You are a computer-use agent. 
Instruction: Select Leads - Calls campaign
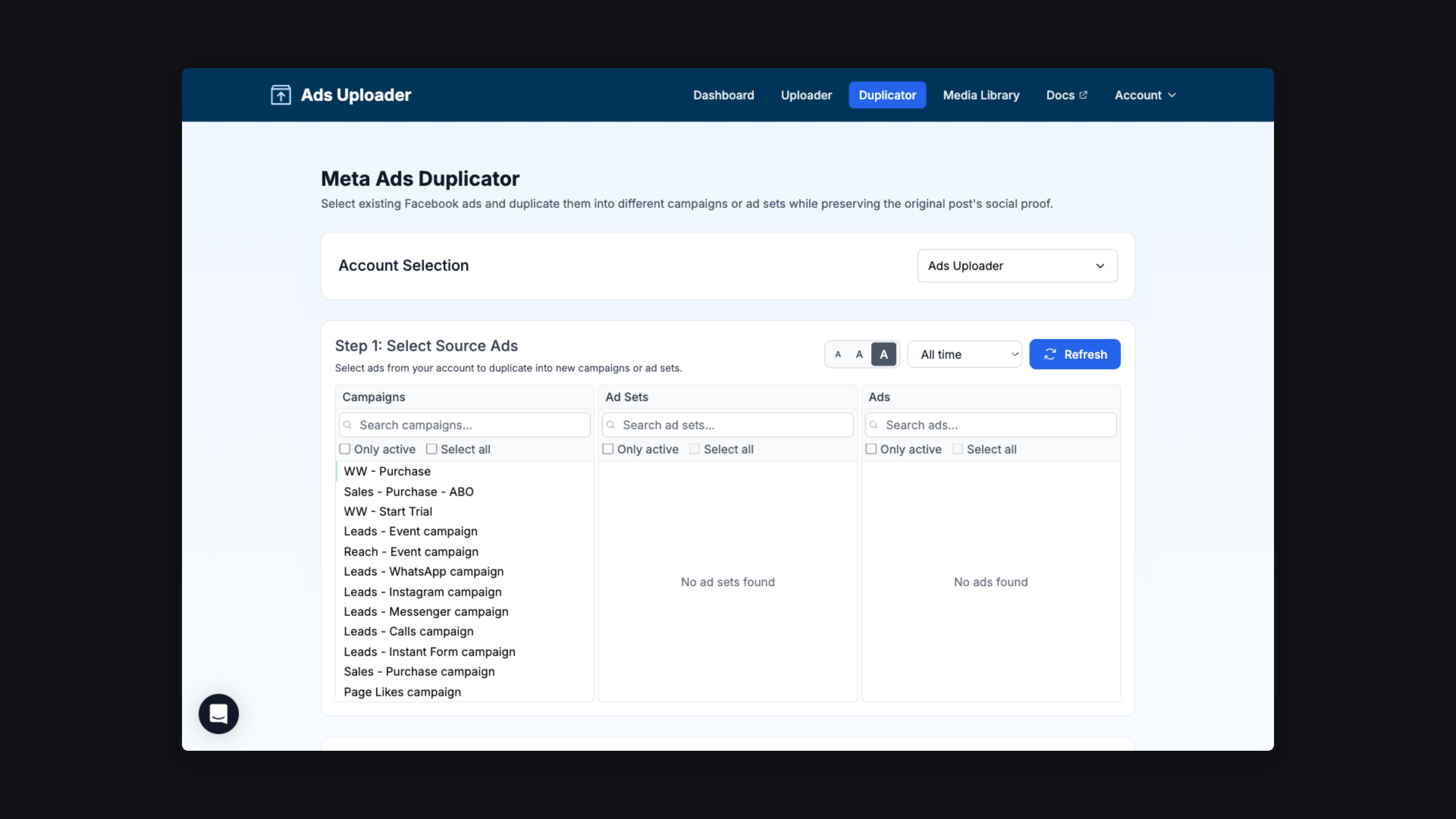(x=464, y=631)
